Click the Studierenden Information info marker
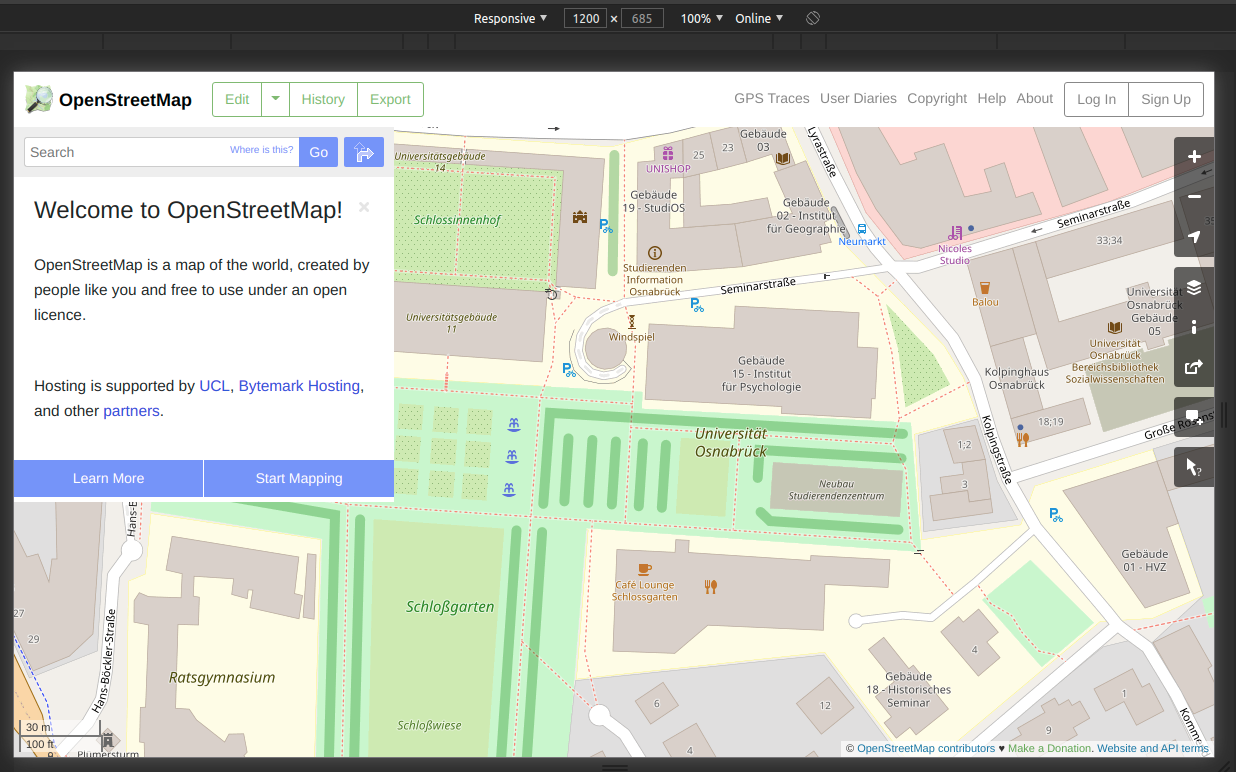This screenshot has height=772, width=1236. coord(655,253)
